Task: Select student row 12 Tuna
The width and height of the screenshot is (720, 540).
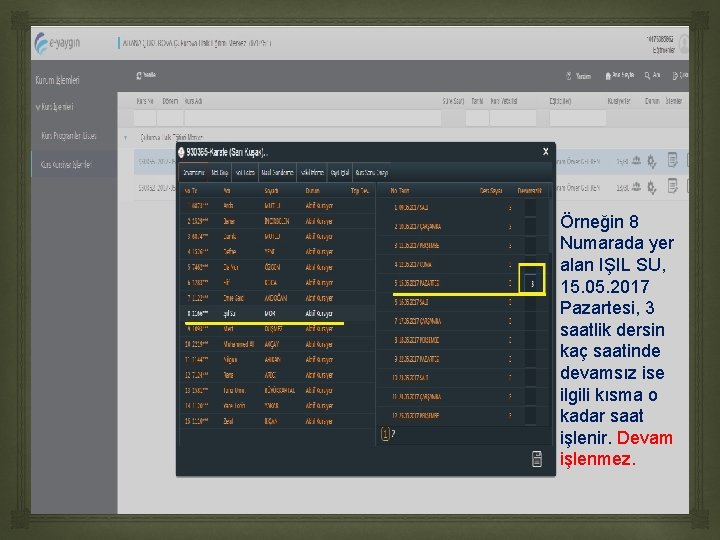Action: (x=278, y=375)
